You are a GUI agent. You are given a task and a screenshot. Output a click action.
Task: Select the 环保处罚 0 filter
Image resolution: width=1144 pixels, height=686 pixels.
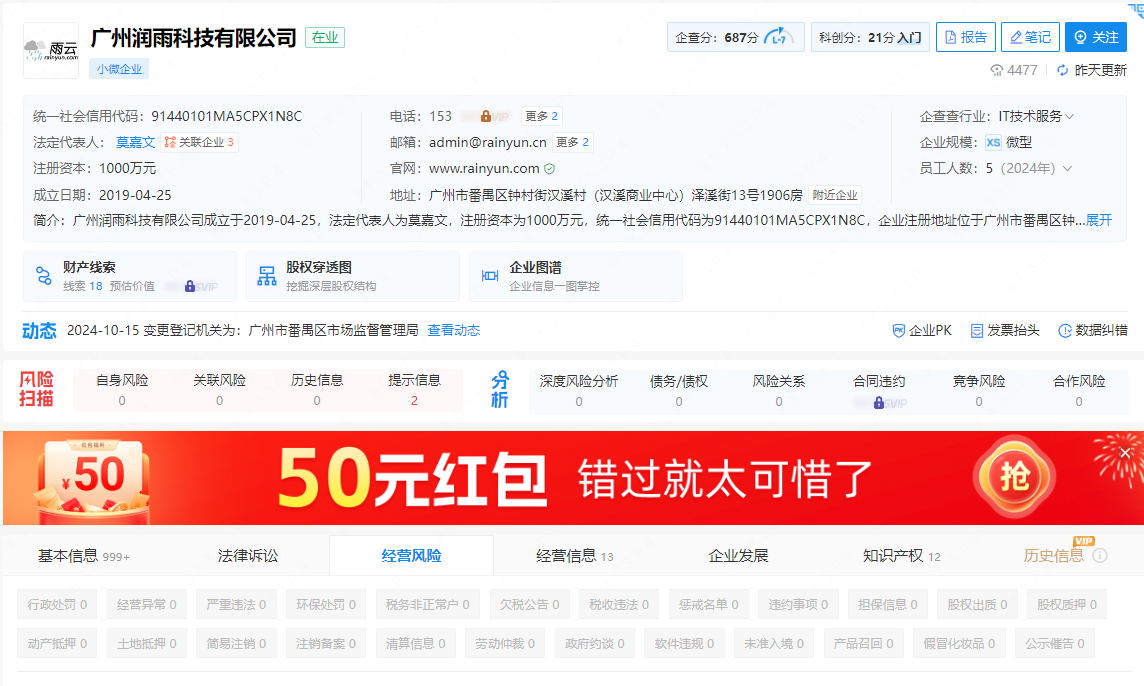pyautogui.click(x=326, y=604)
